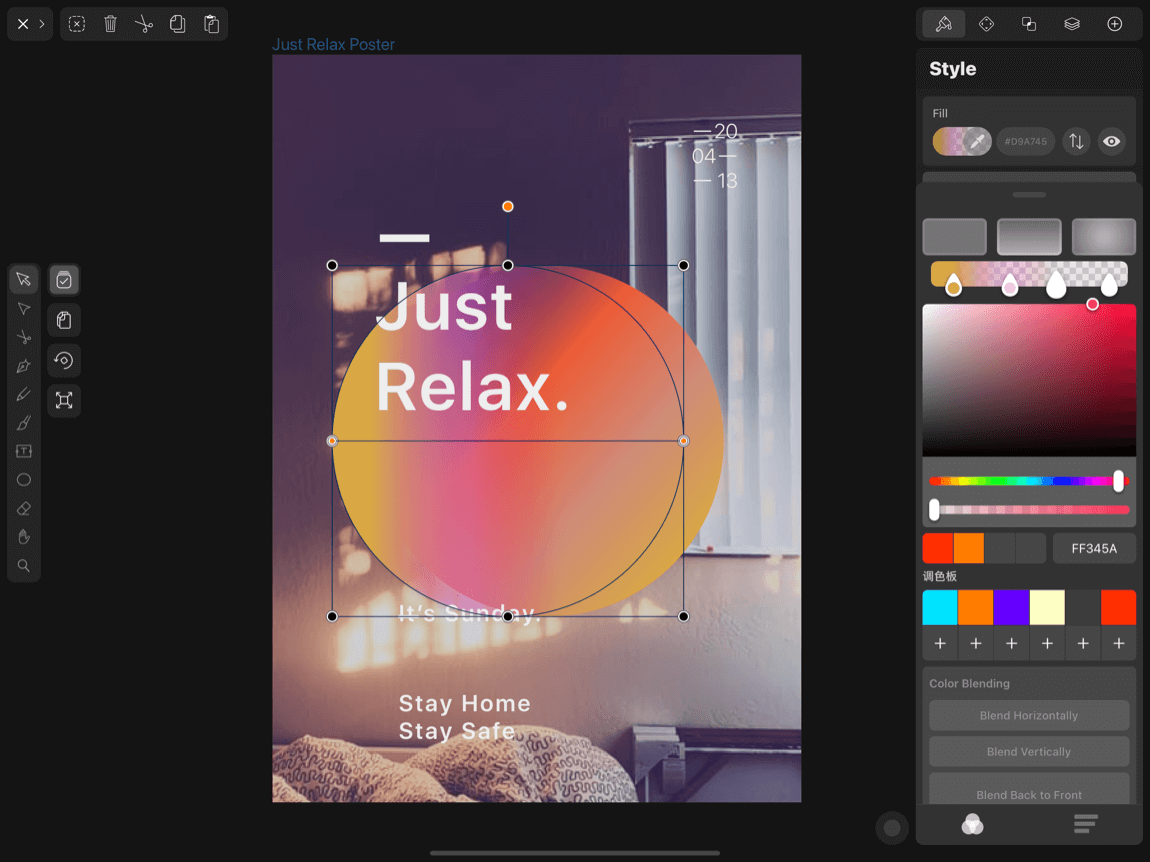Select the third white gradient stop

click(x=1055, y=285)
